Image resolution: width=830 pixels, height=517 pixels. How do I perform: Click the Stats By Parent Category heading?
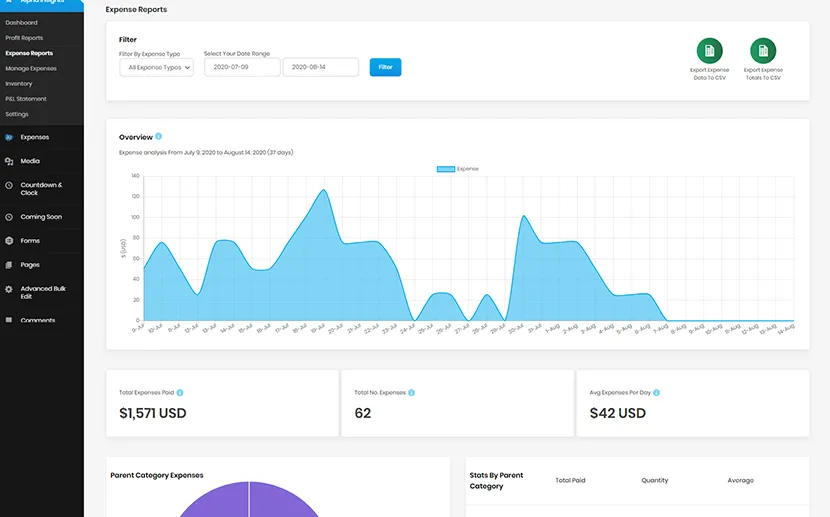click(496, 480)
